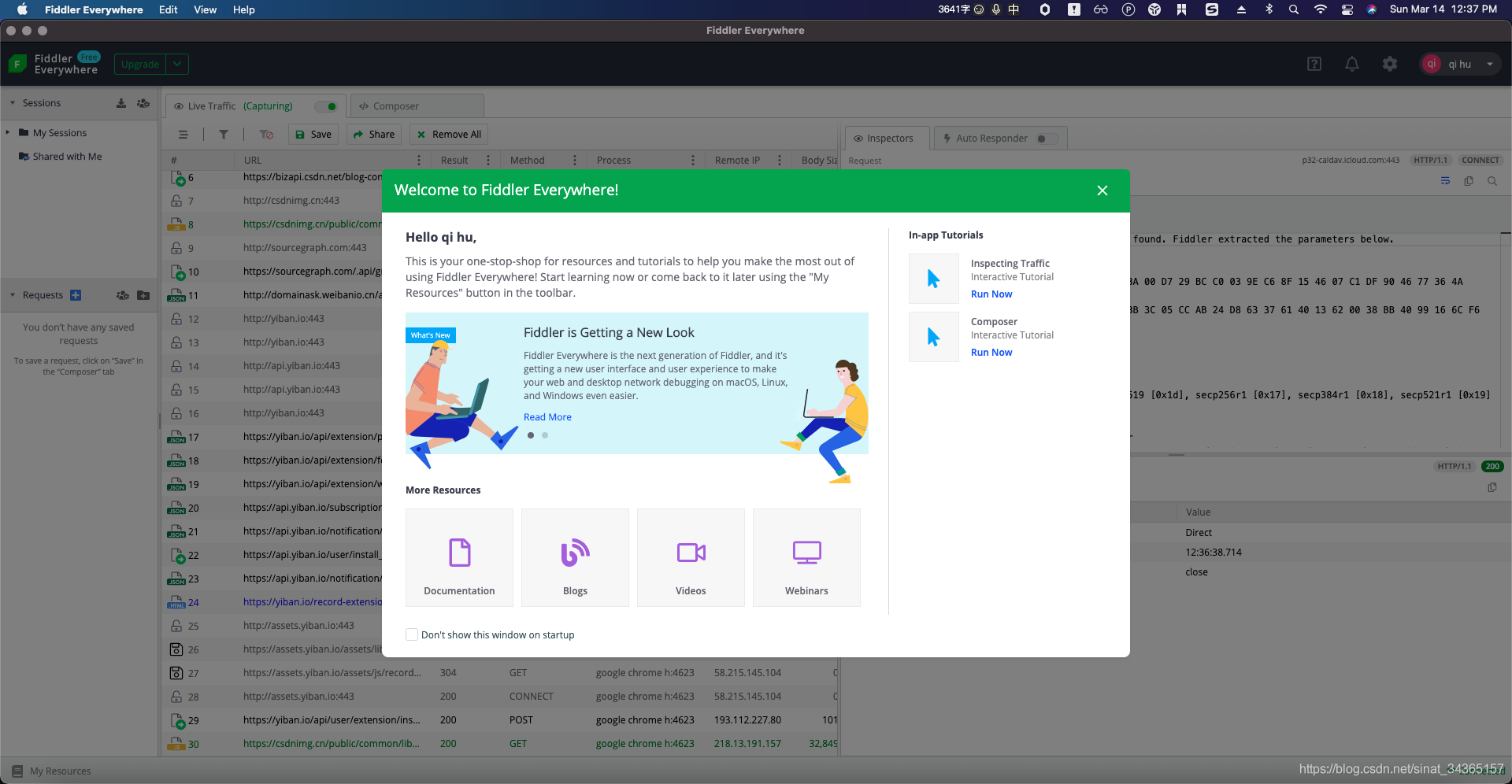This screenshot has height=784, width=1512.
Task: Click the Save sessions button
Action: (x=313, y=135)
